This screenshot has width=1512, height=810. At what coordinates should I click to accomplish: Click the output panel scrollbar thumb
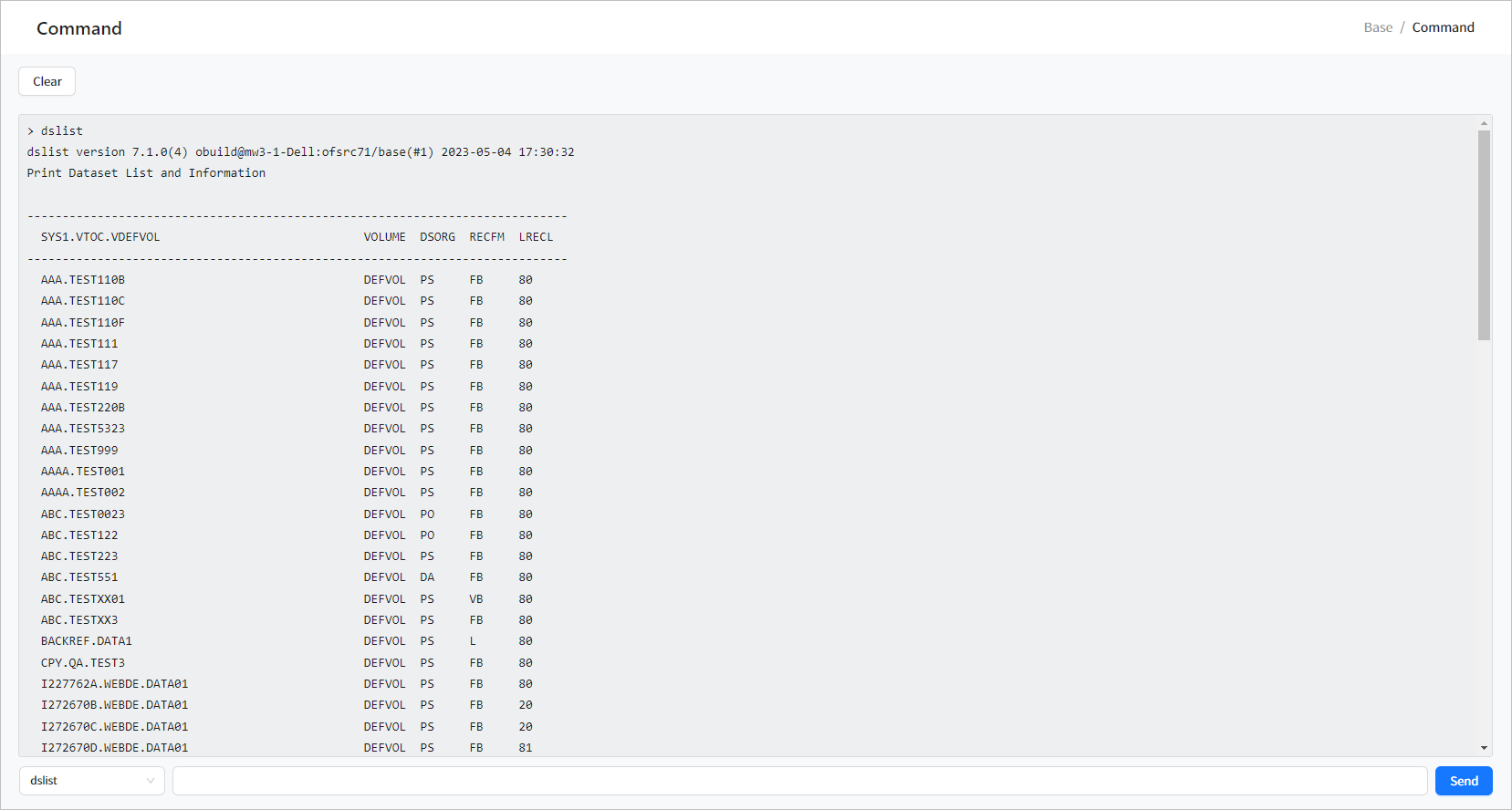(1484, 235)
